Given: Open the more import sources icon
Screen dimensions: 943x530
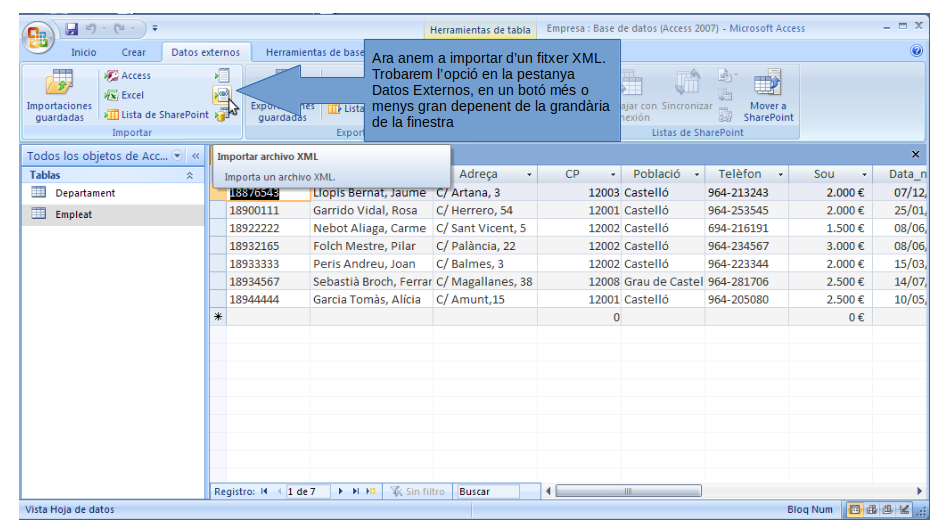Looking at the screenshot, I should pos(221,115).
